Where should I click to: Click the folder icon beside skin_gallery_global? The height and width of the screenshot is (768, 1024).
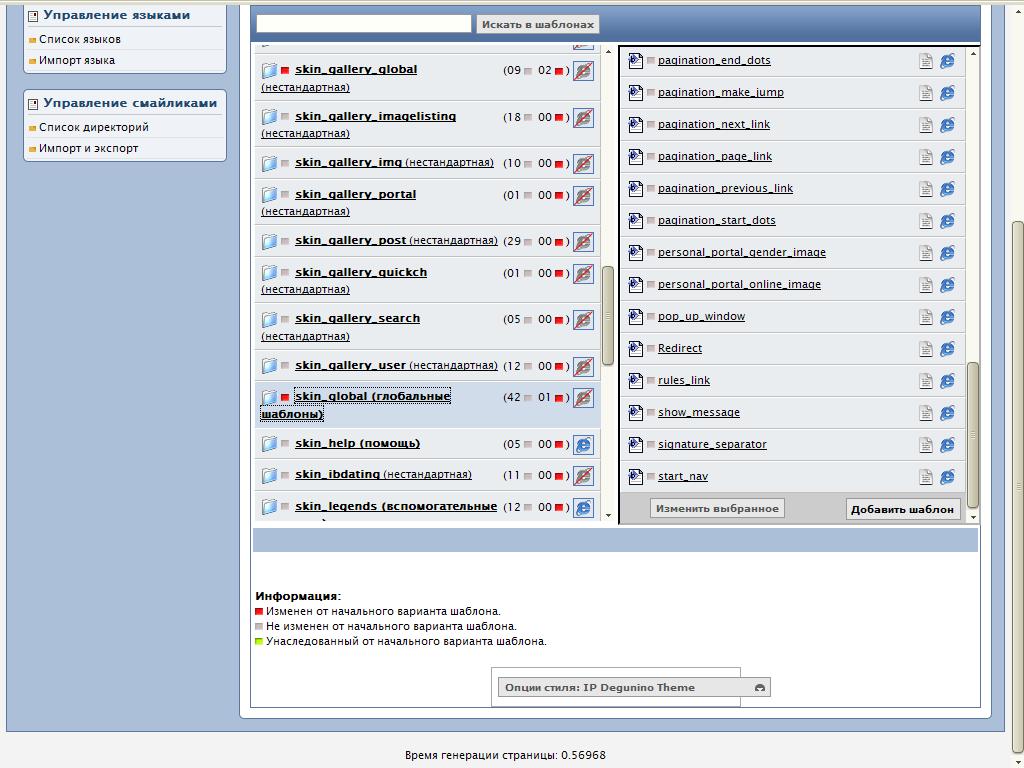(269, 70)
